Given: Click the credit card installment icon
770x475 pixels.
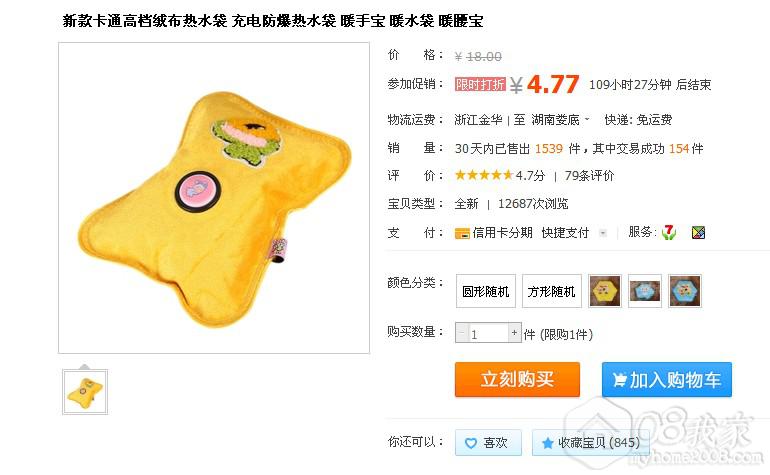Looking at the screenshot, I should 462,233.
